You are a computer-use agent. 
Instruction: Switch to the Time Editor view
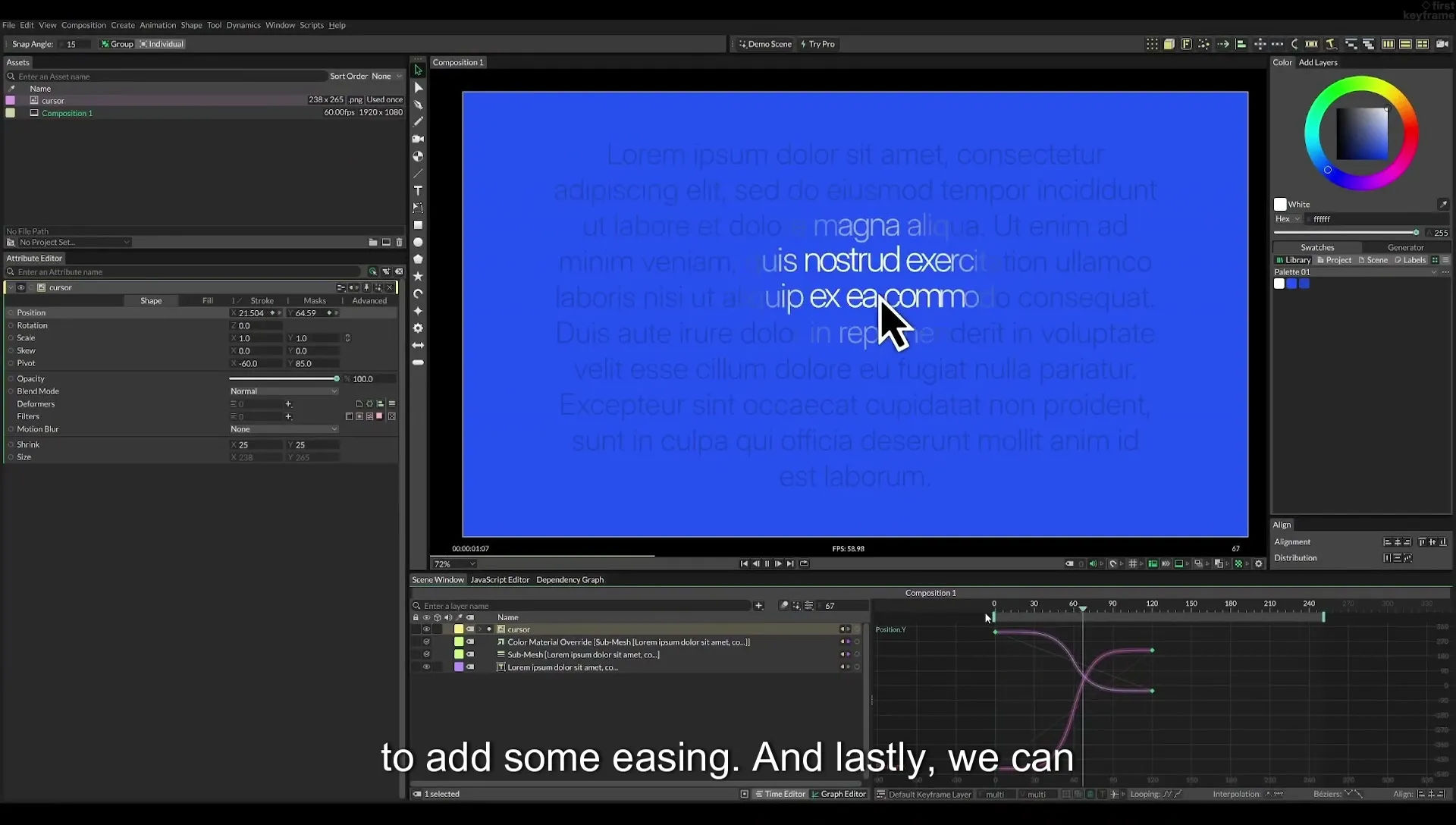click(780, 794)
